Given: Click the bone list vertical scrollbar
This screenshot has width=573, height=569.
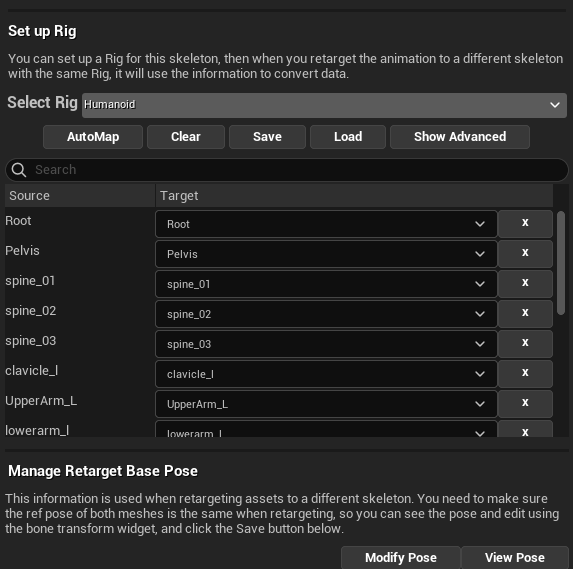Looking at the screenshot, I should point(561,262).
